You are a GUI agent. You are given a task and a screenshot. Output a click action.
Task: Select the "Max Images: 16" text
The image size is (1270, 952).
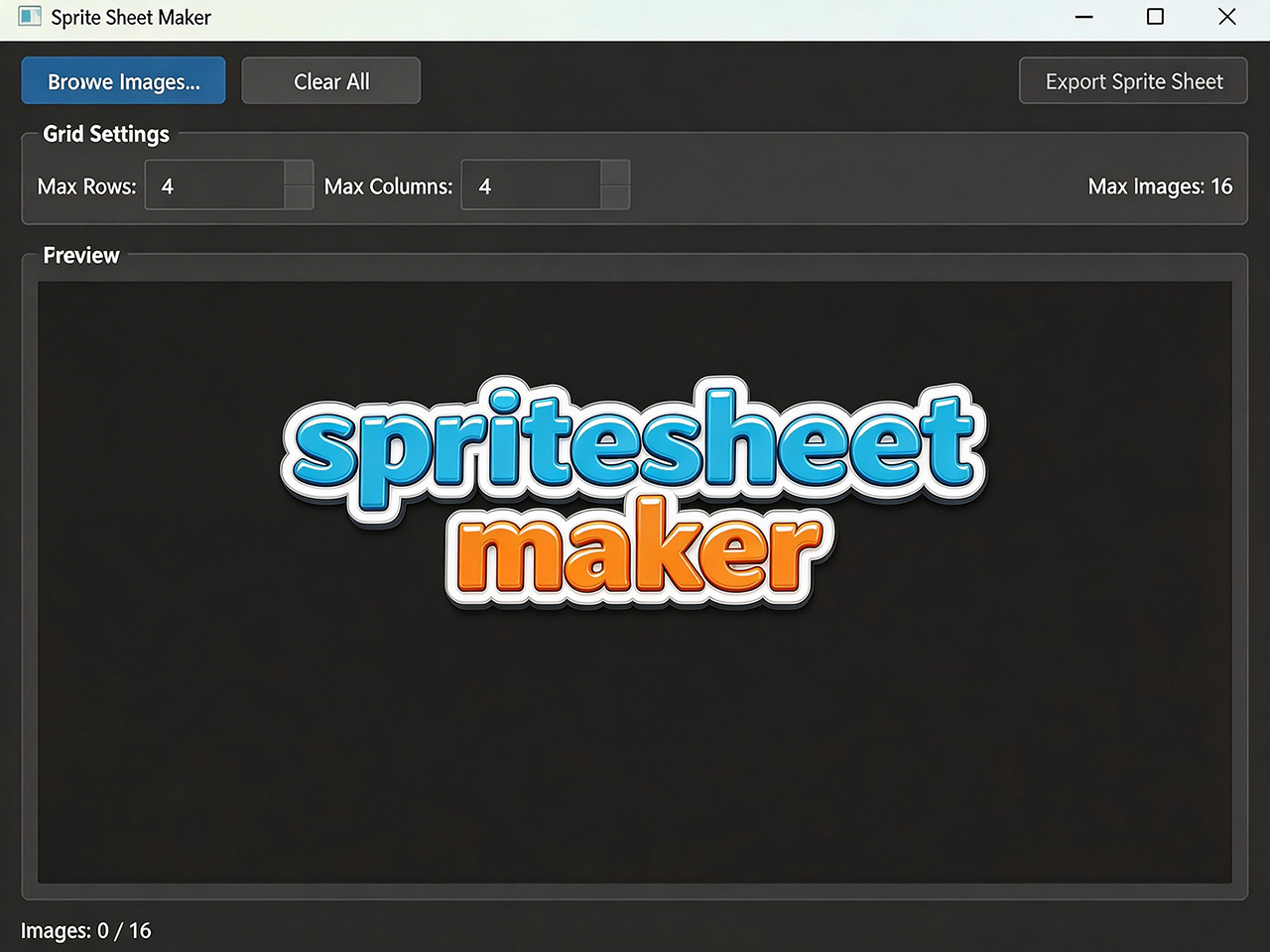[x=1160, y=186]
